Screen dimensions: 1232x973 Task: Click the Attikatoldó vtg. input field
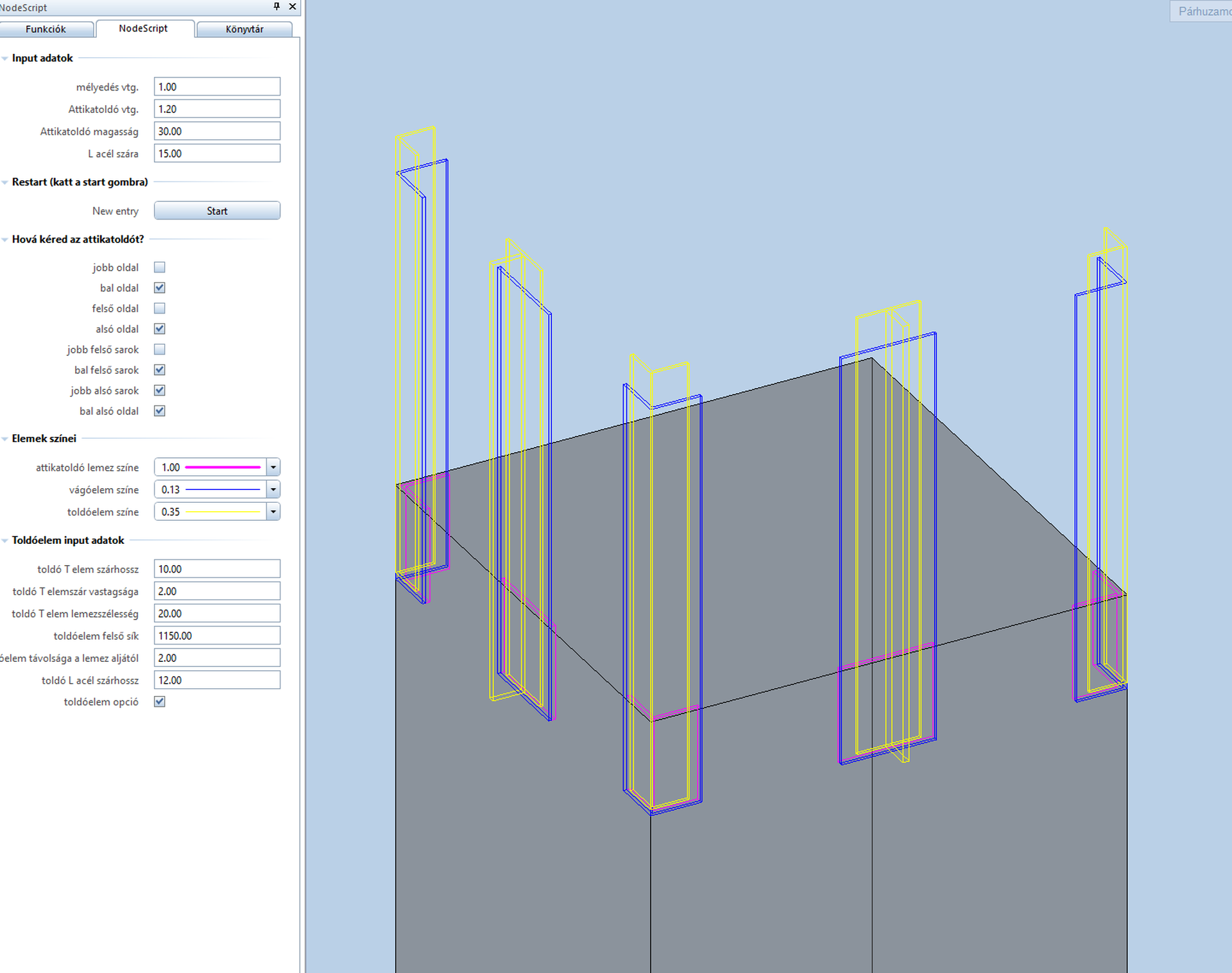coord(217,109)
